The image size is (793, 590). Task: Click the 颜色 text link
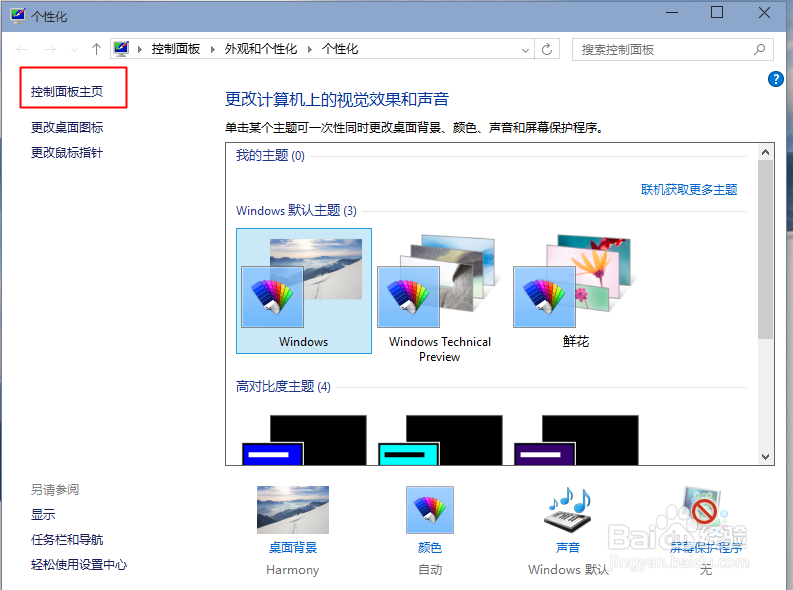(430, 548)
